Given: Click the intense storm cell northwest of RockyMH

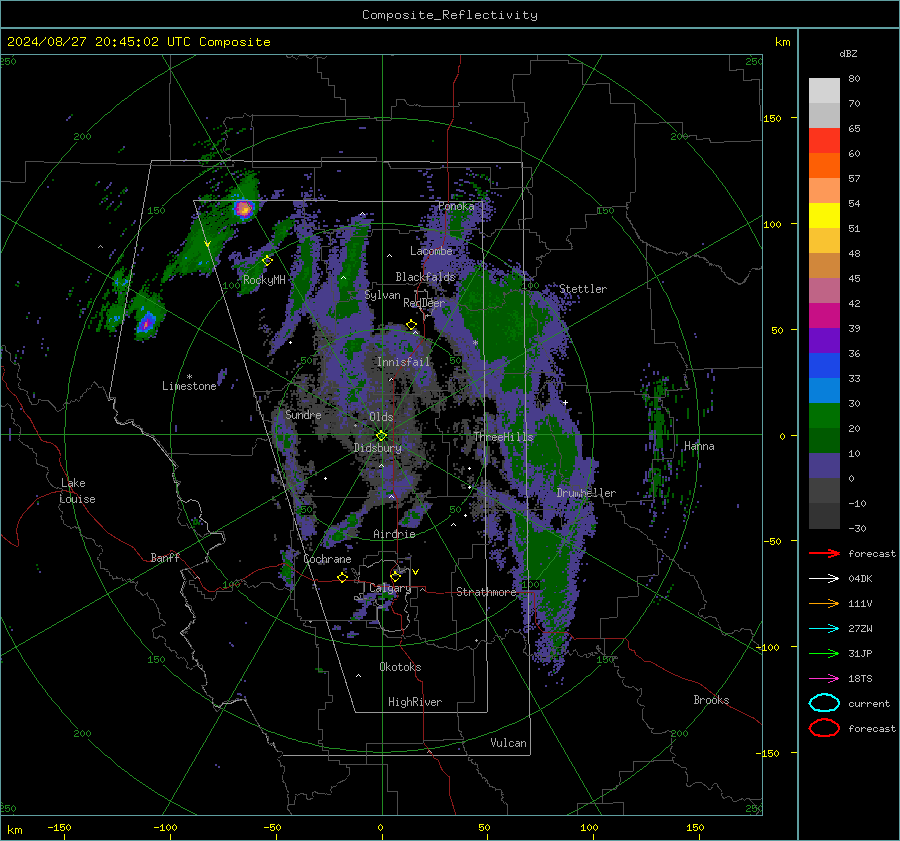Looking at the screenshot, I should point(243,208).
